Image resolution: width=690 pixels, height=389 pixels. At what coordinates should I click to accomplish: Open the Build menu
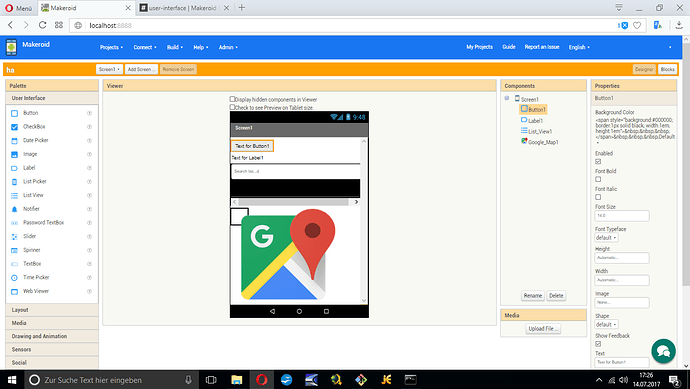pyautogui.click(x=175, y=47)
